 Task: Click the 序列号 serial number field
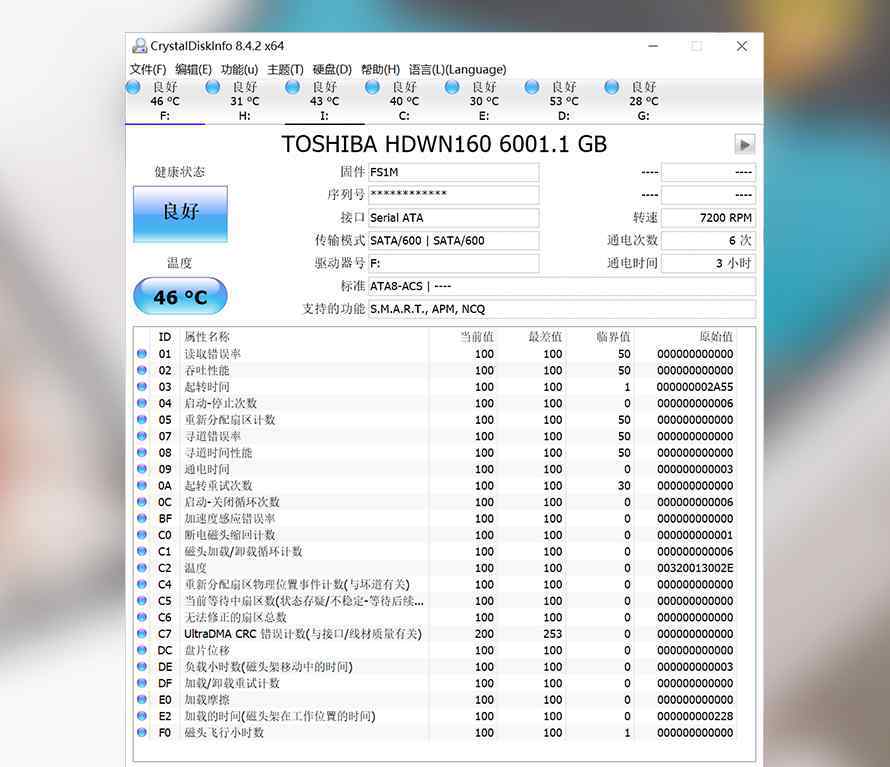(x=454, y=195)
